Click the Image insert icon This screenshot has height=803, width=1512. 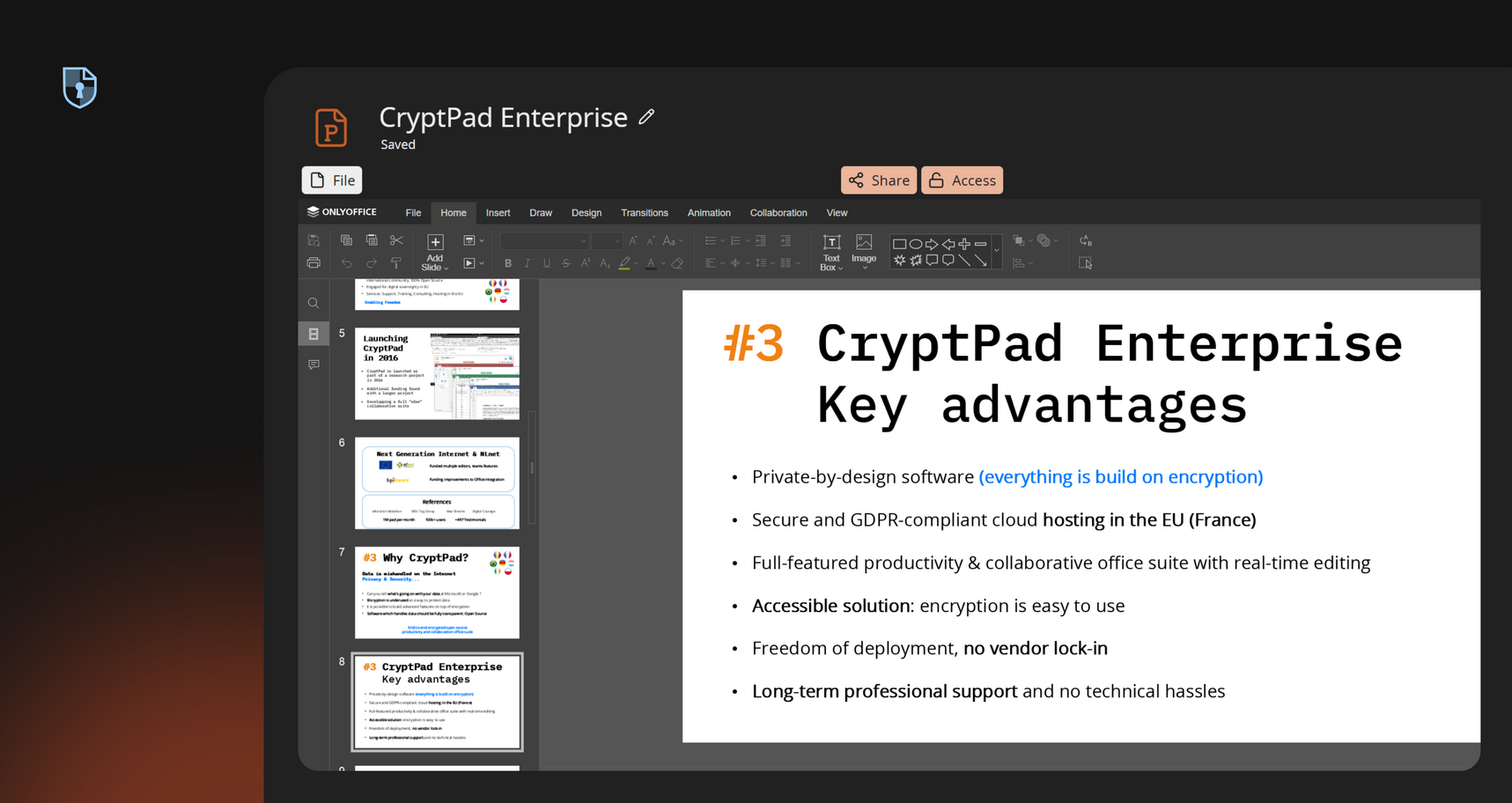pos(864,249)
